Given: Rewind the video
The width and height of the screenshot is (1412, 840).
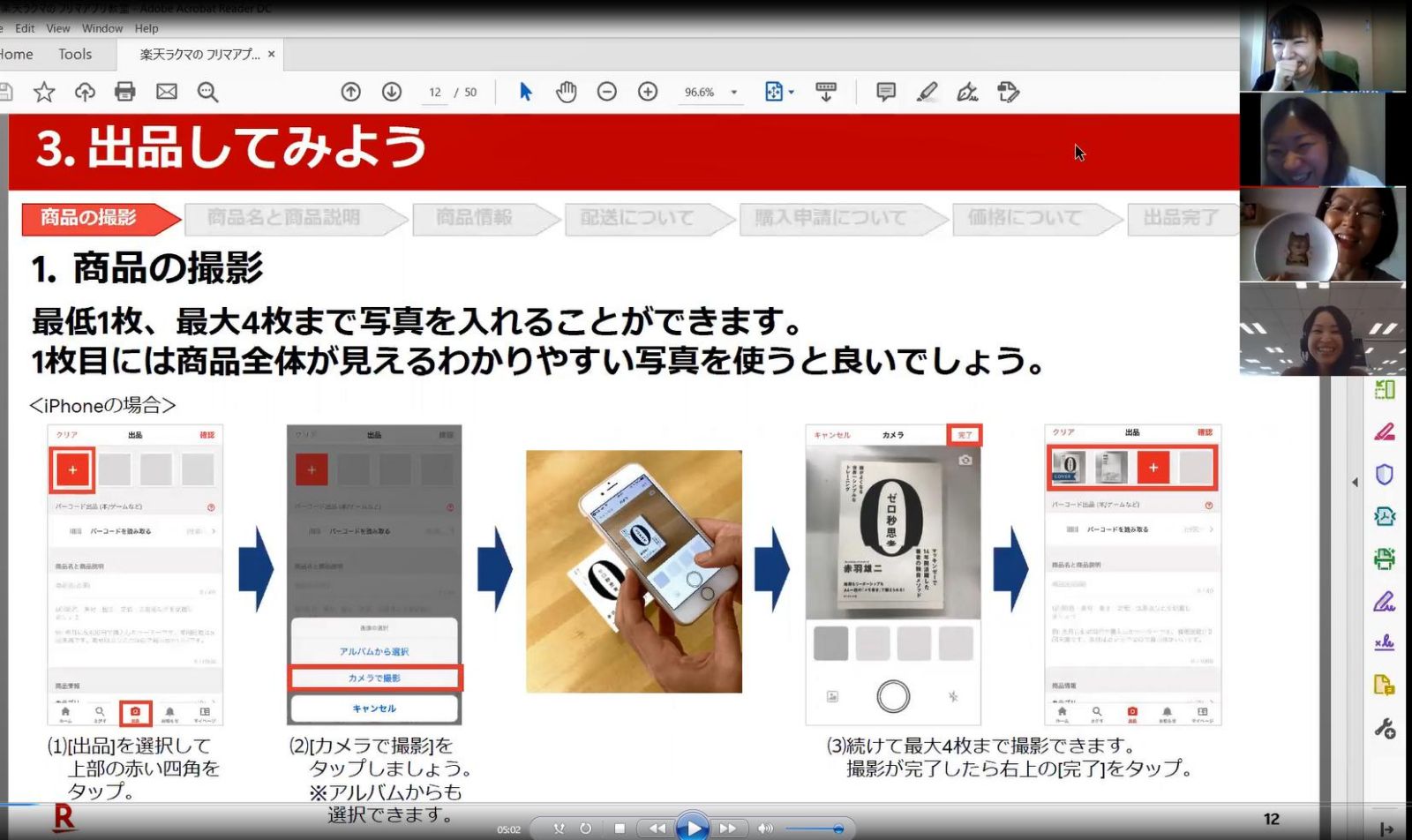Looking at the screenshot, I should [657, 829].
